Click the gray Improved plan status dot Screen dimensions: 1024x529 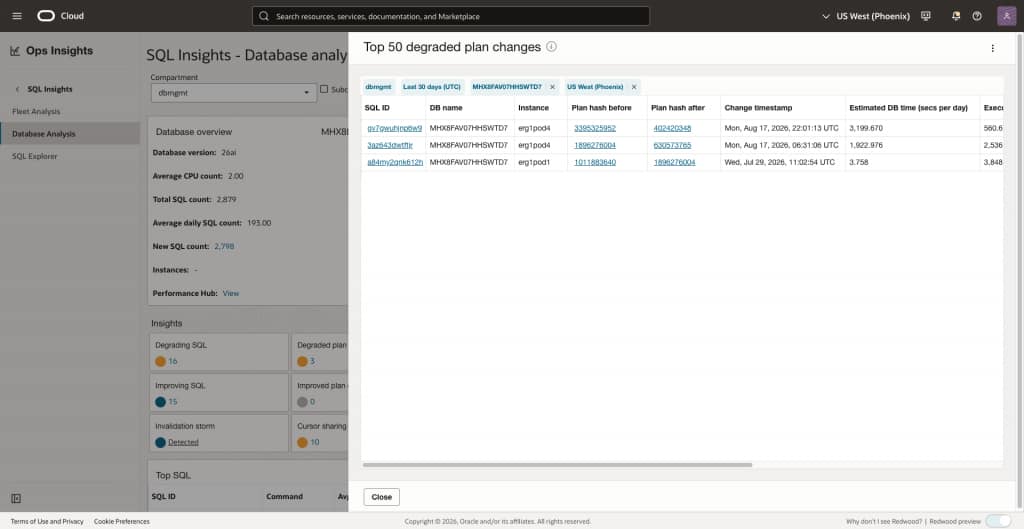point(302,402)
